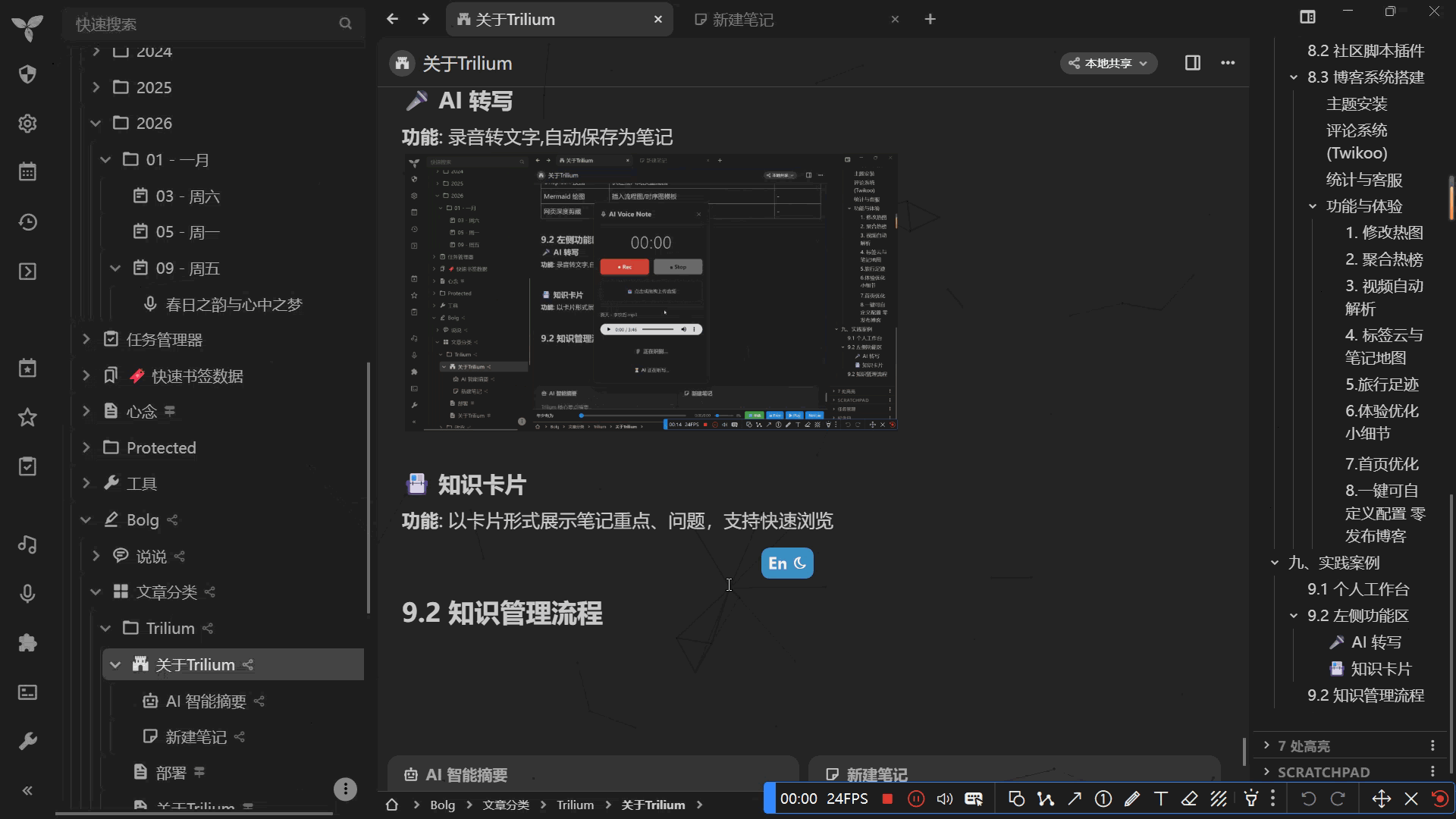Click Bolg in the breadcrumb path

click(x=442, y=805)
